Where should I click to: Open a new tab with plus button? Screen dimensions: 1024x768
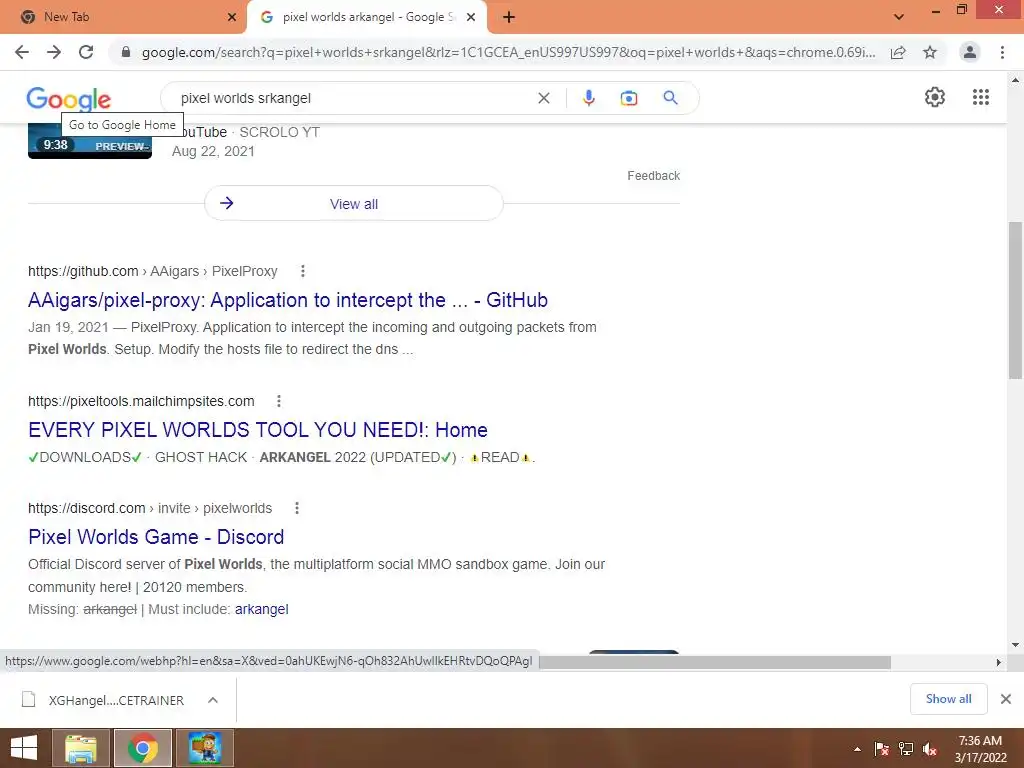[x=509, y=18]
